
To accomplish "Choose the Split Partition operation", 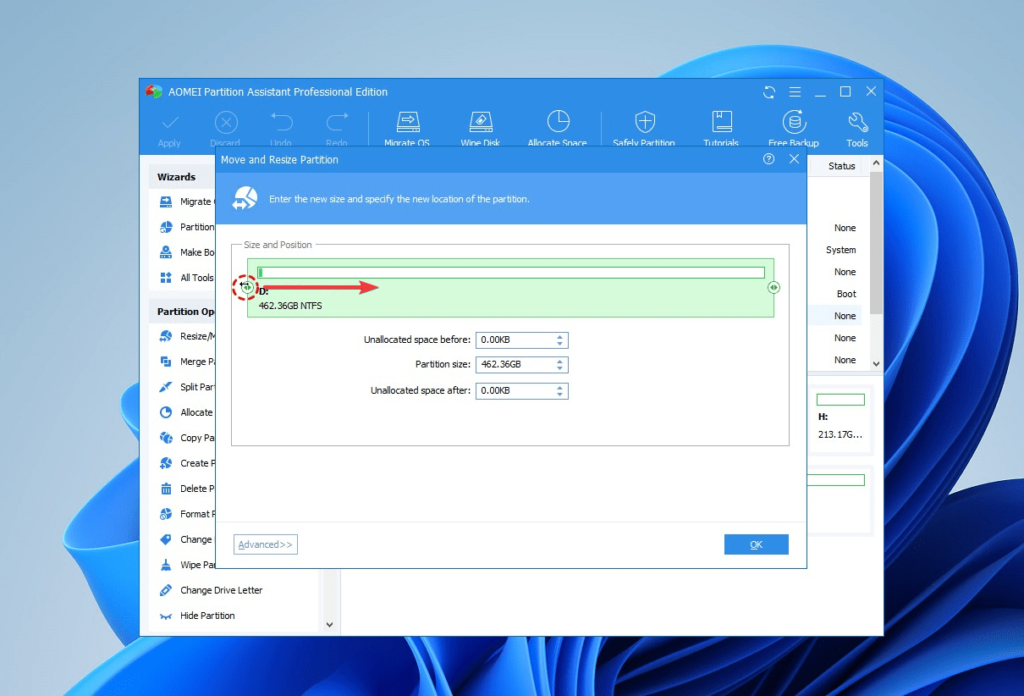I will click(192, 387).
